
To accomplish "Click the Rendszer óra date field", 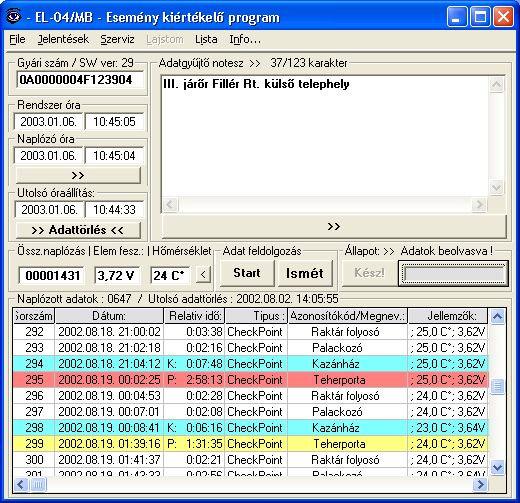I will point(48,122).
